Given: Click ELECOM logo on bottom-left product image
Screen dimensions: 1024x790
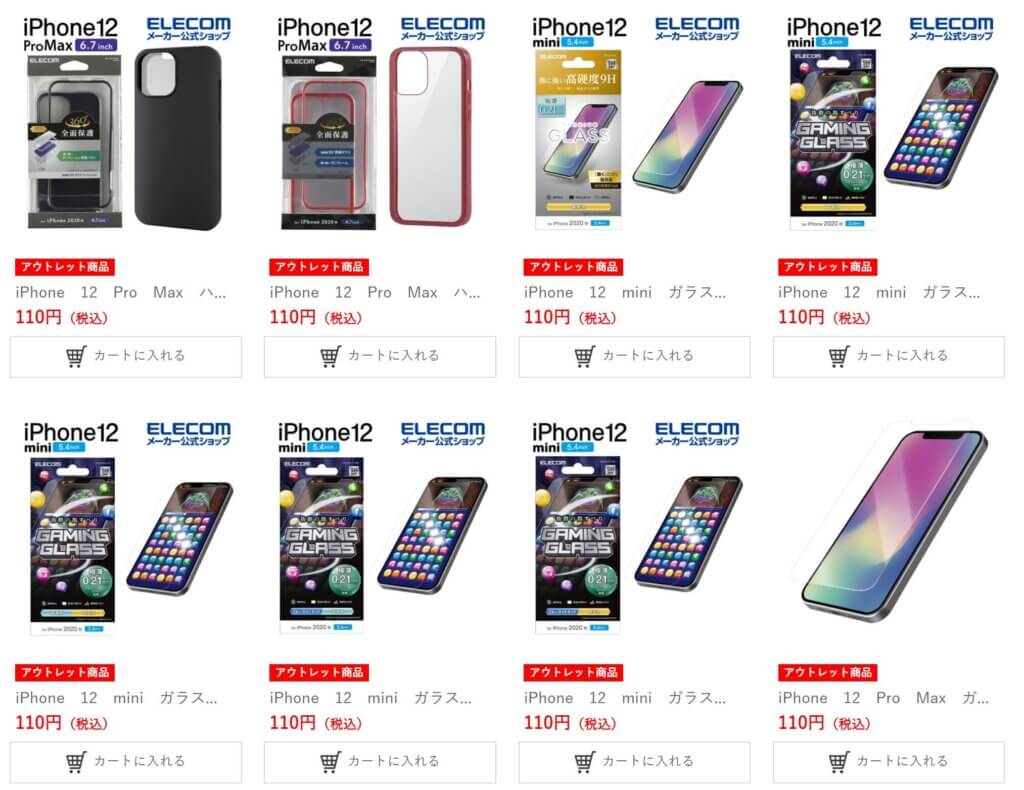Looking at the screenshot, I should (x=188, y=433).
